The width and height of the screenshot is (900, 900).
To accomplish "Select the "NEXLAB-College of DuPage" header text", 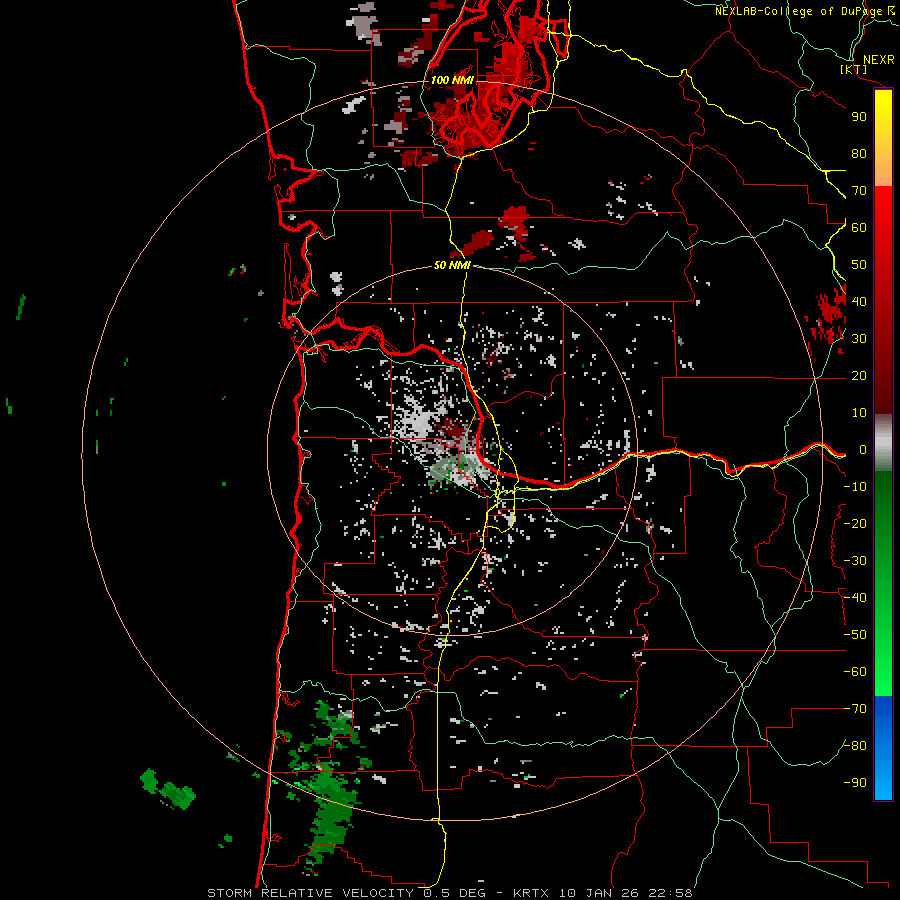I will point(798,11).
